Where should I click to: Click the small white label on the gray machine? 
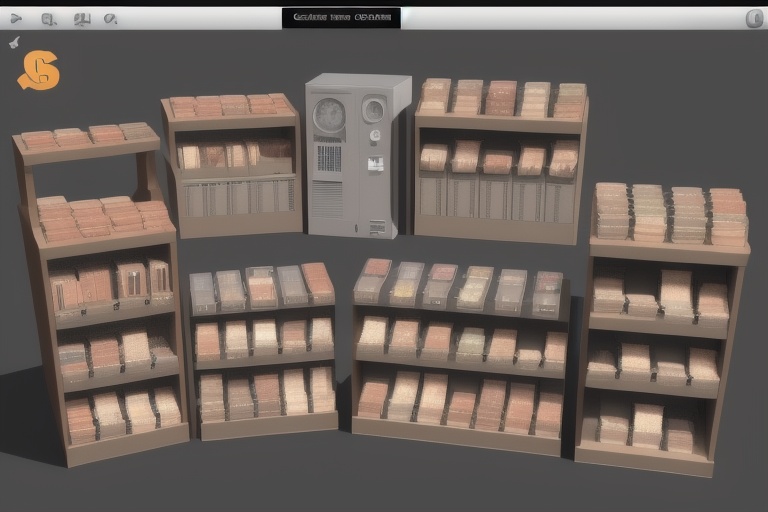pyautogui.click(x=375, y=164)
